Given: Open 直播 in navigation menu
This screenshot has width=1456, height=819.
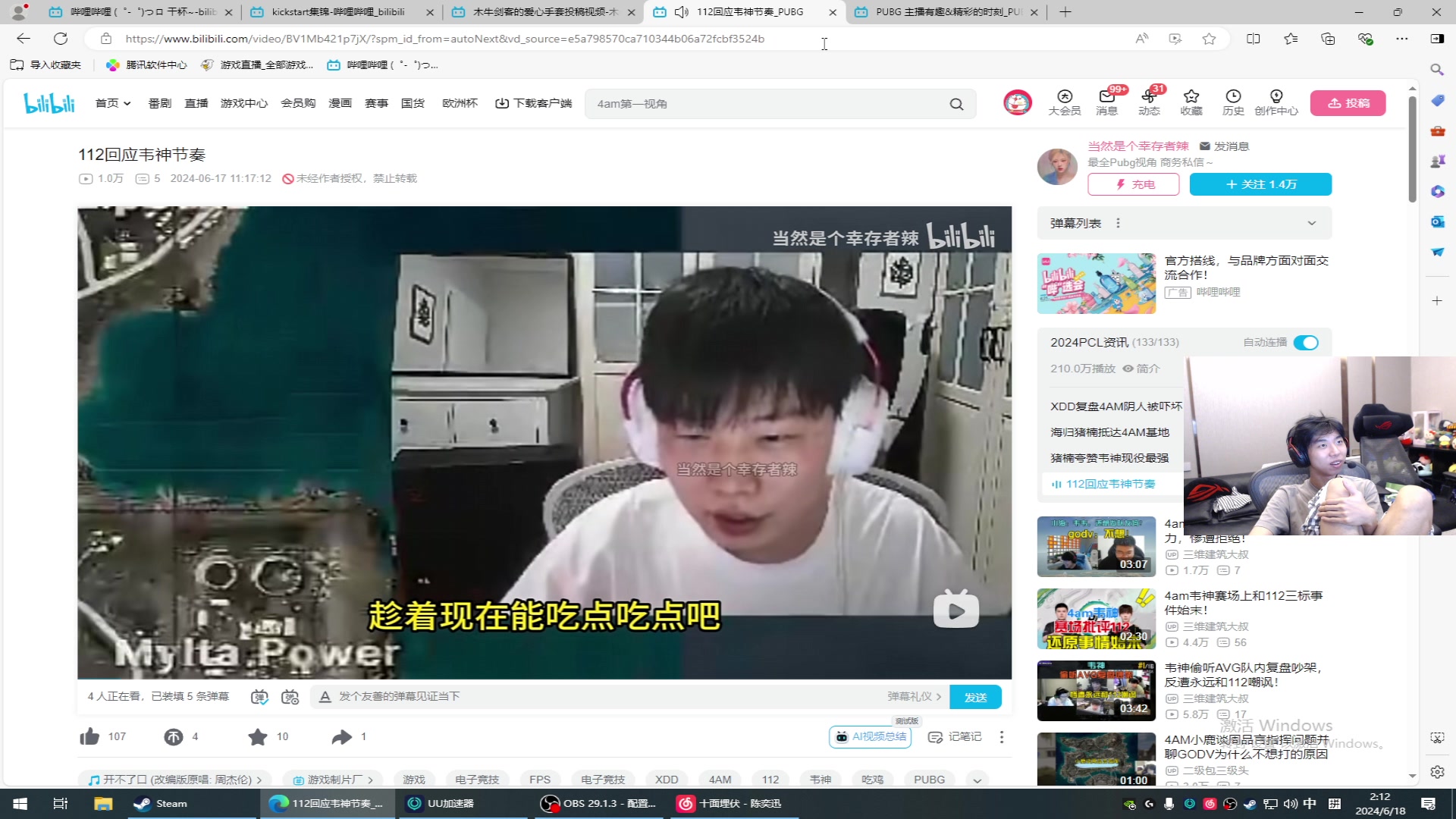Looking at the screenshot, I should [x=196, y=103].
